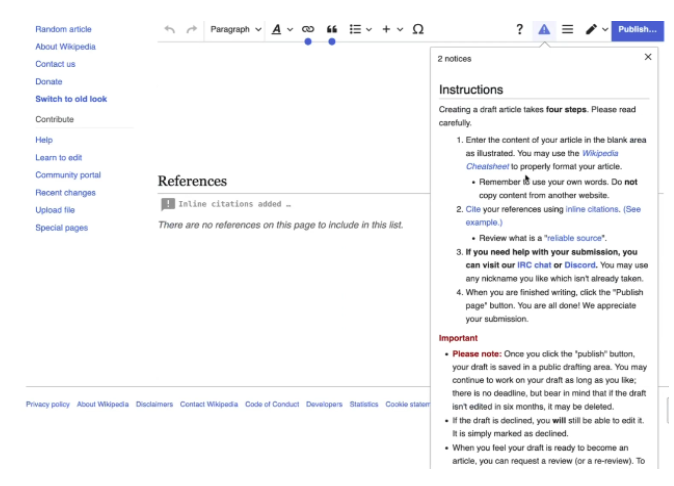Click the Undo arrow in the toolbar
The image size is (674, 486).
[x=170, y=29]
